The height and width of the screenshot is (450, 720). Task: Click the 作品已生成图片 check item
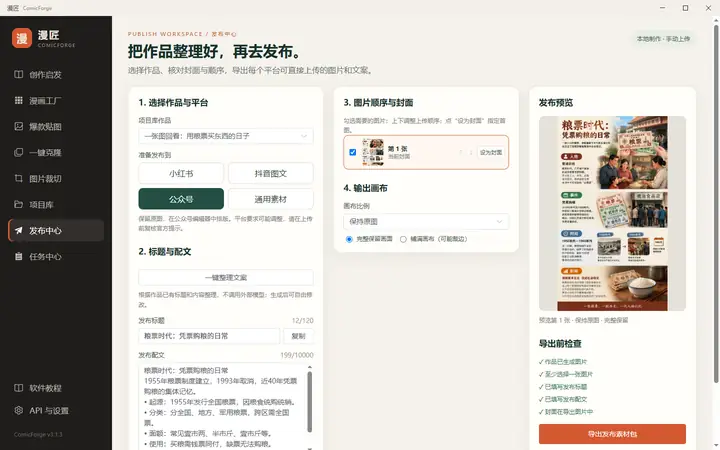coord(563,362)
